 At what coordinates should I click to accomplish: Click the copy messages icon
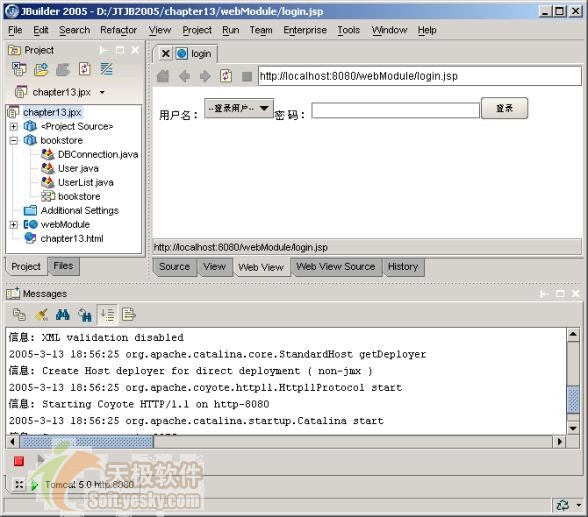point(19,315)
